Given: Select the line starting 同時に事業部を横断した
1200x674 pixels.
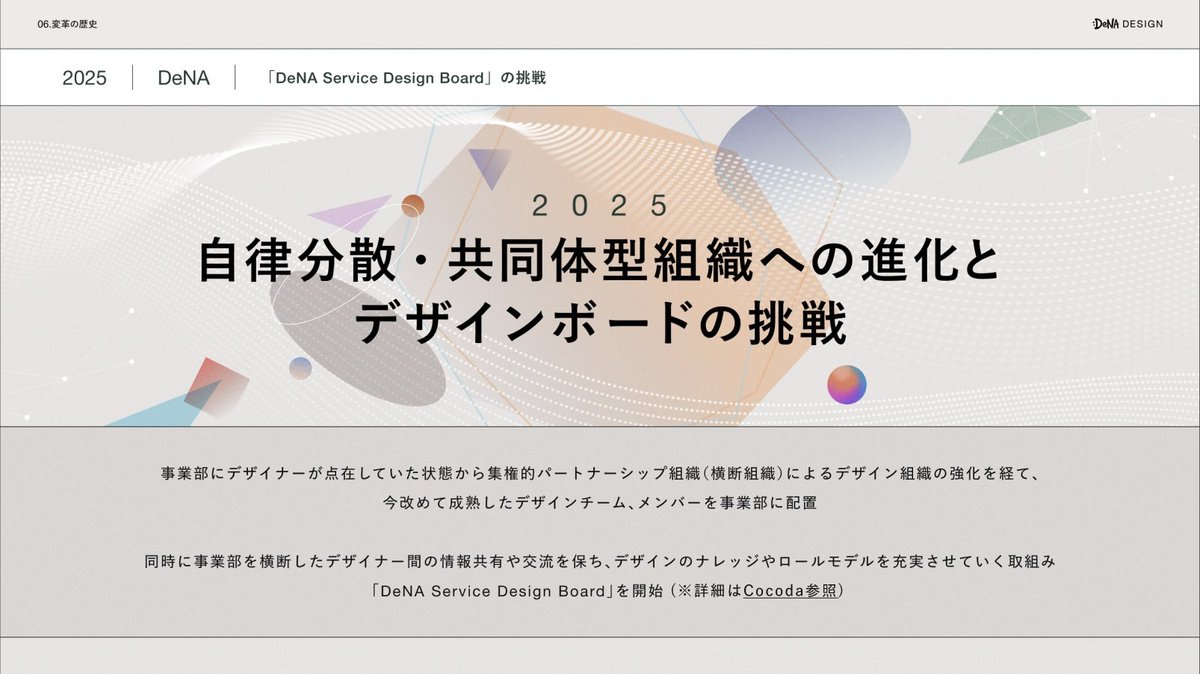Looking at the screenshot, I should [600, 562].
